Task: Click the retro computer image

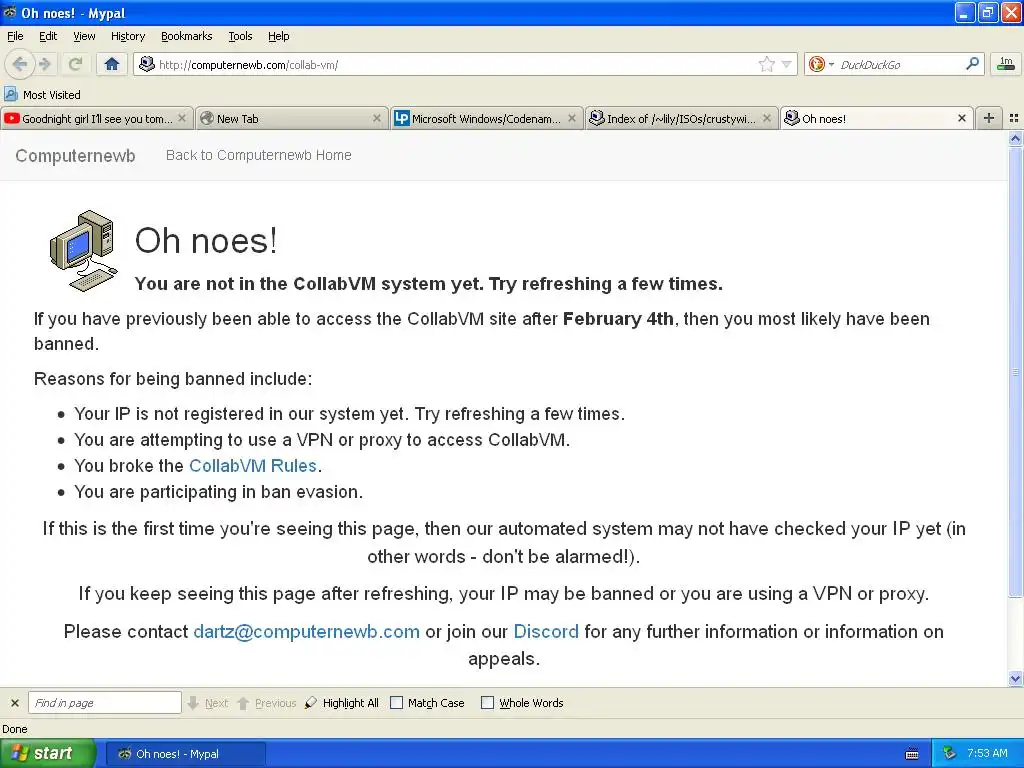Action: pyautogui.click(x=84, y=250)
